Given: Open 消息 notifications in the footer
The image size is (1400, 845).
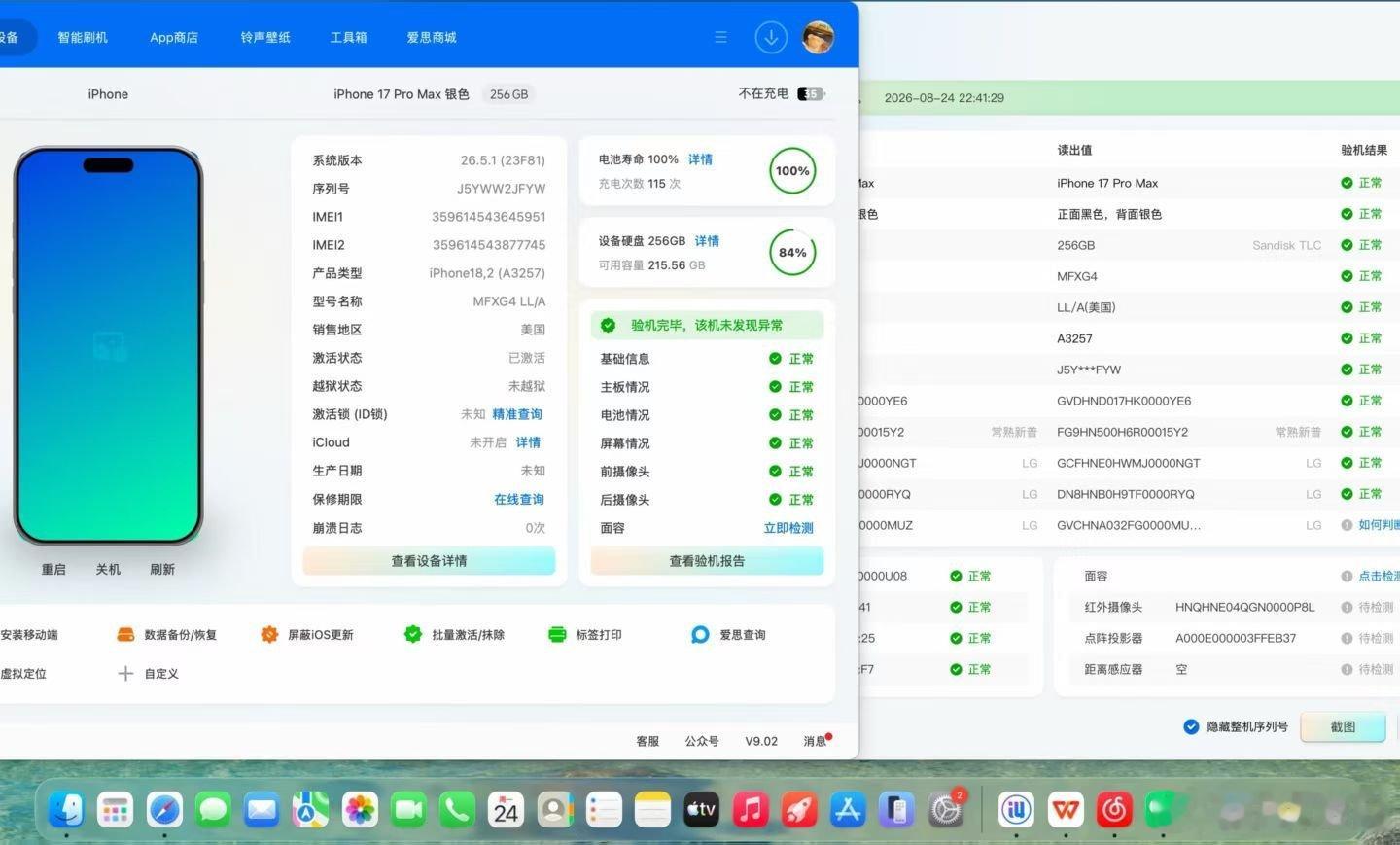Looking at the screenshot, I should [816, 741].
